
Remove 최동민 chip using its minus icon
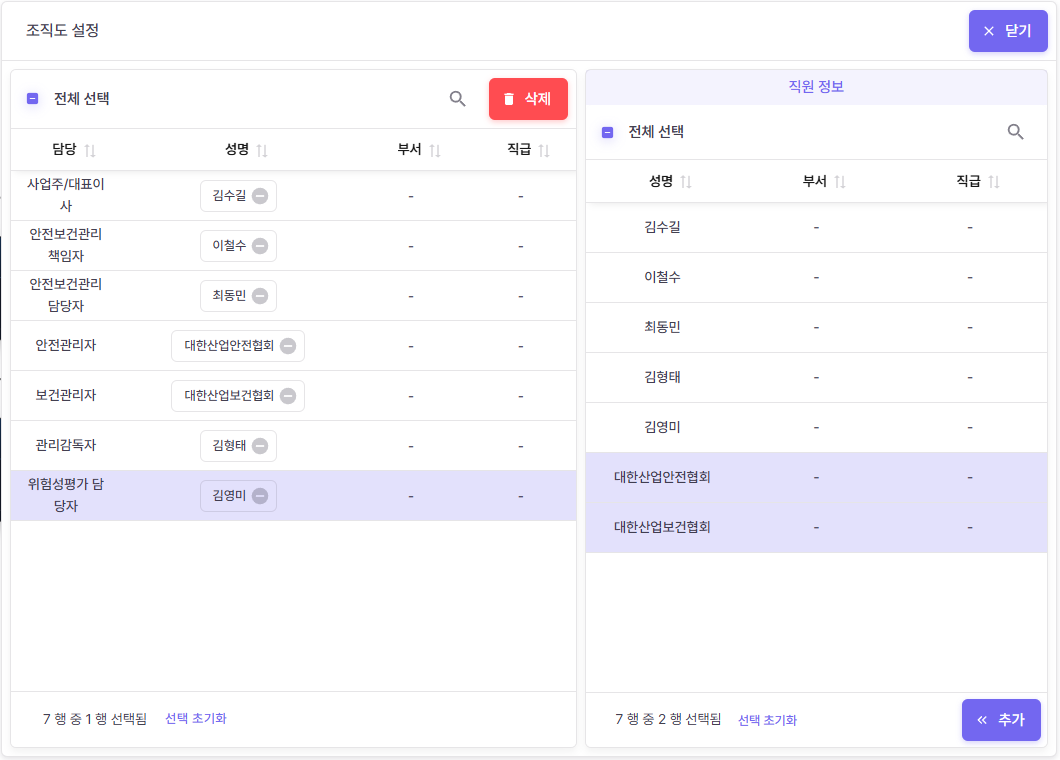point(259,296)
